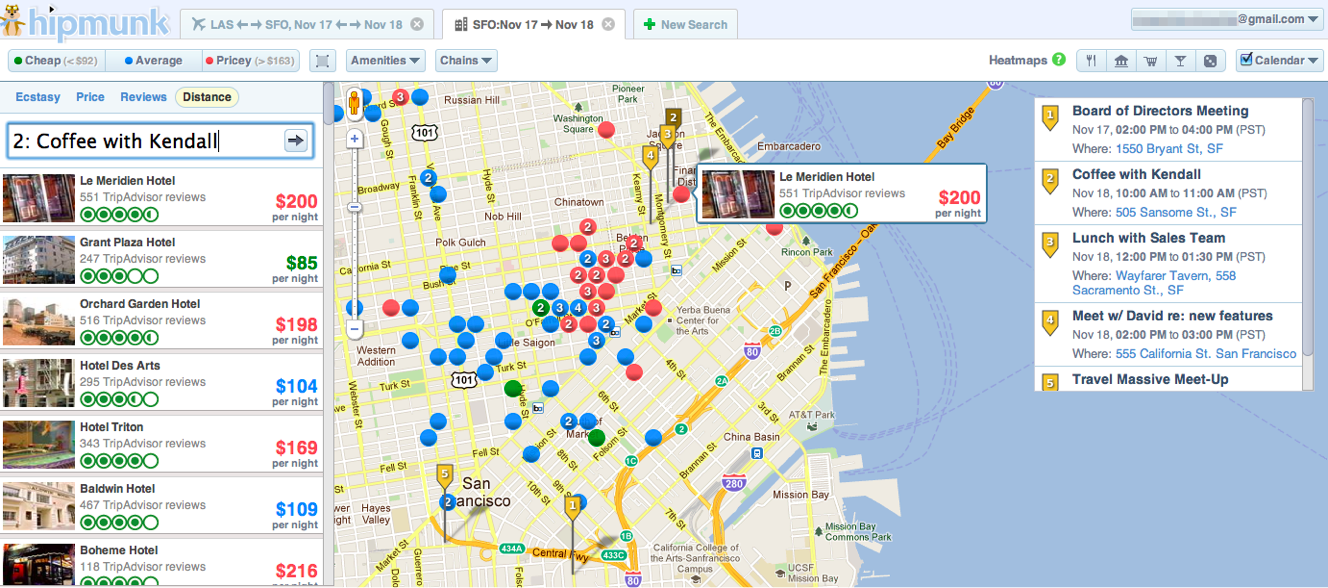The height and width of the screenshot is (588, 1328).
Task: Click the Board of Directors Meeting title
Action: (1160, 111)
